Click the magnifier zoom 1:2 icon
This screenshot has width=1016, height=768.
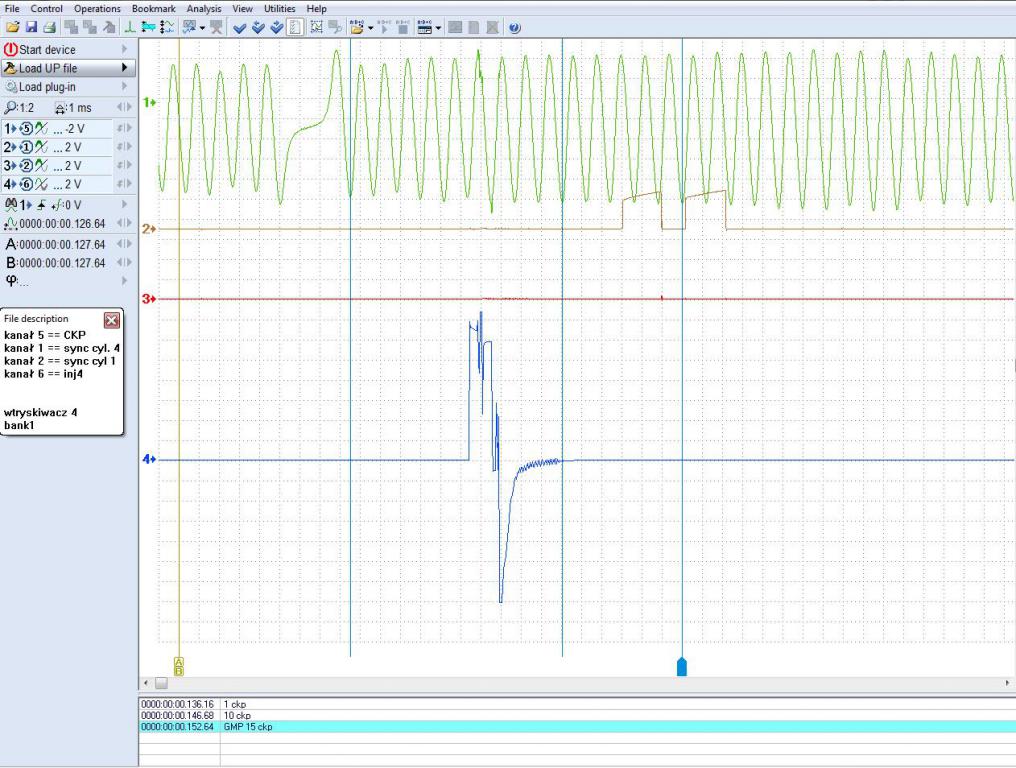coord(11,107)
